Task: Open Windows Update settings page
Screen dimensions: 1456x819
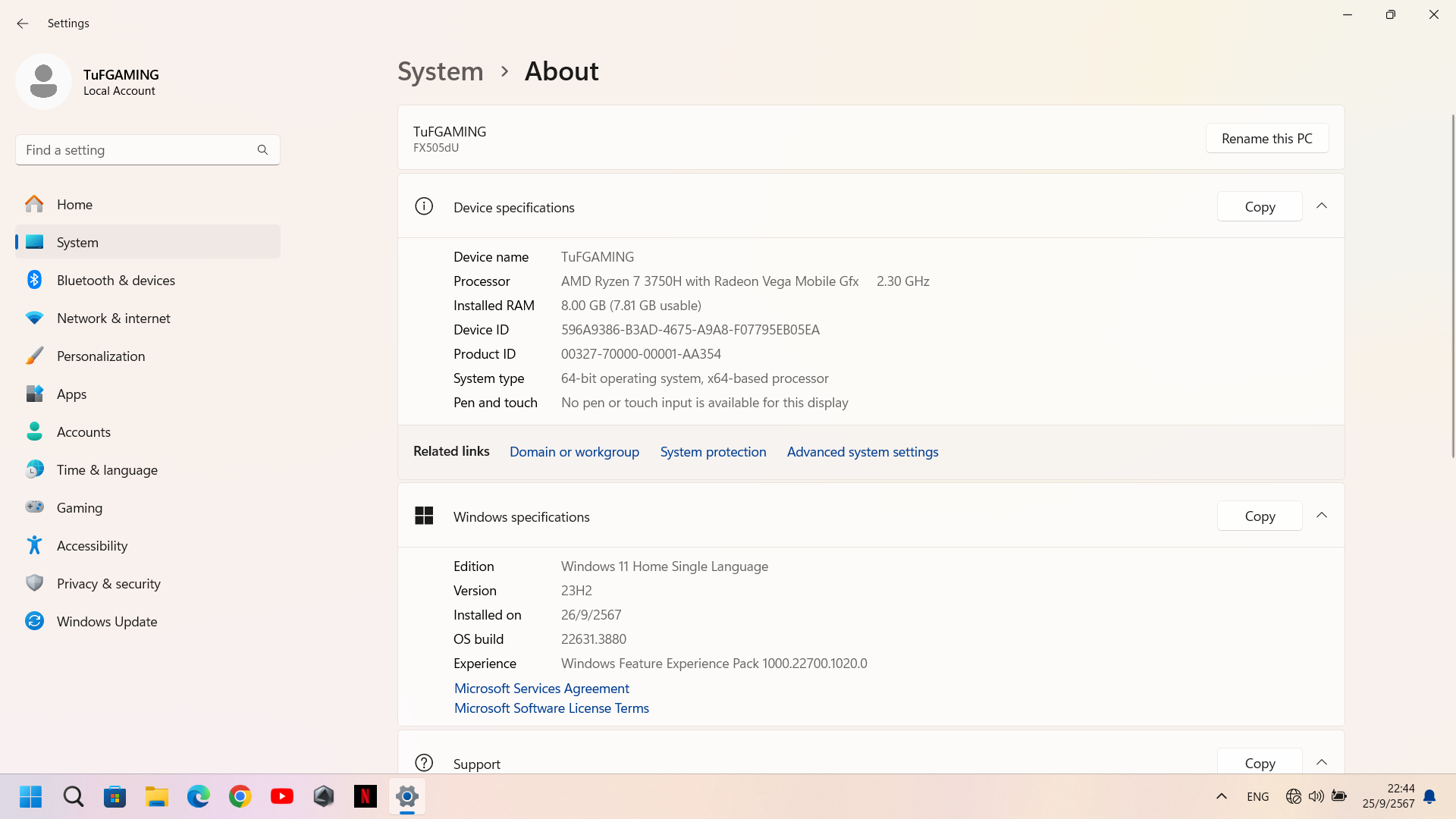Action: (148, 621)
